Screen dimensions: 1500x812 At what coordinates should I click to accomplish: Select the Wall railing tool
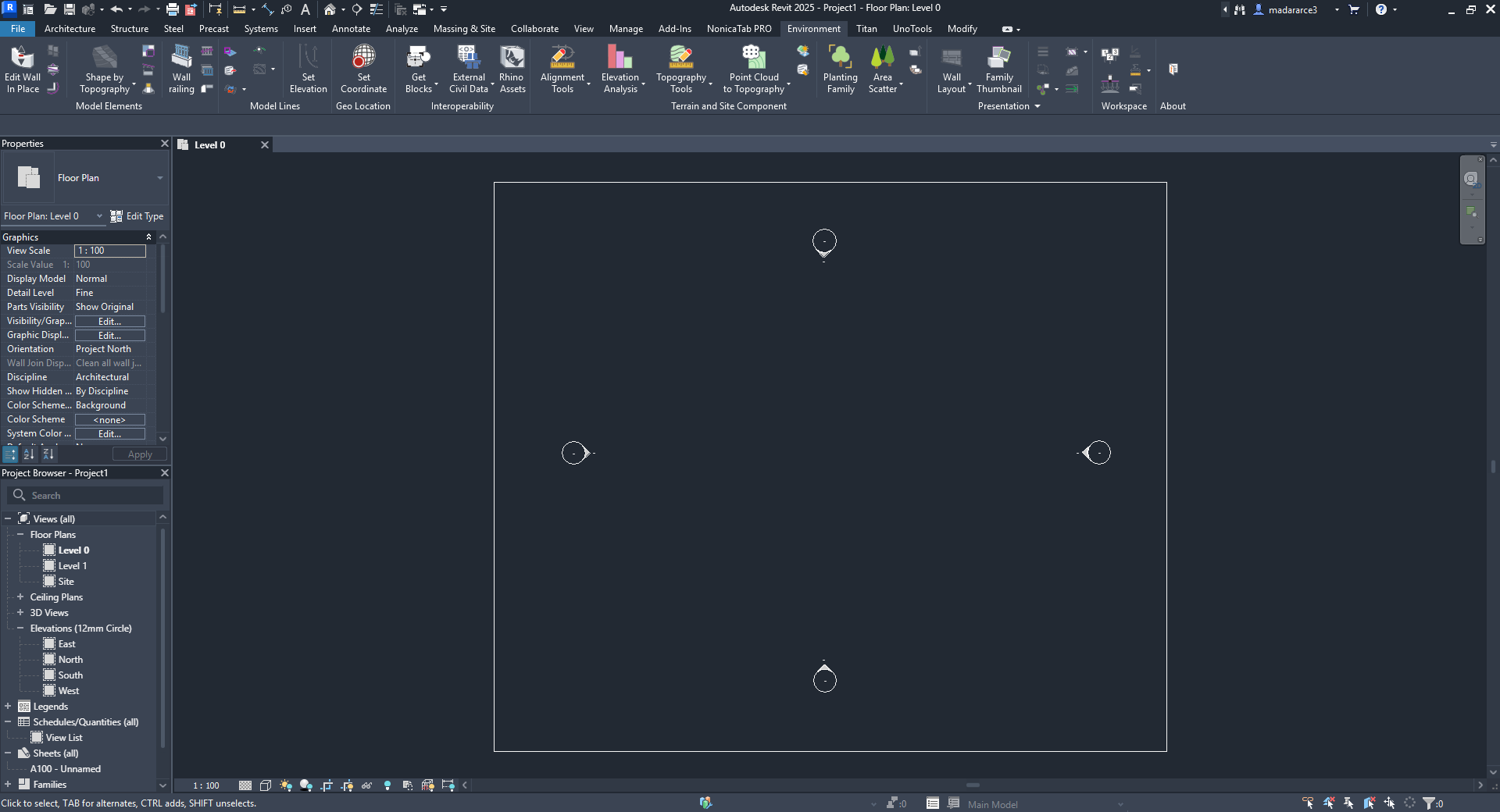pyautogui.click(x=181, y=69)
